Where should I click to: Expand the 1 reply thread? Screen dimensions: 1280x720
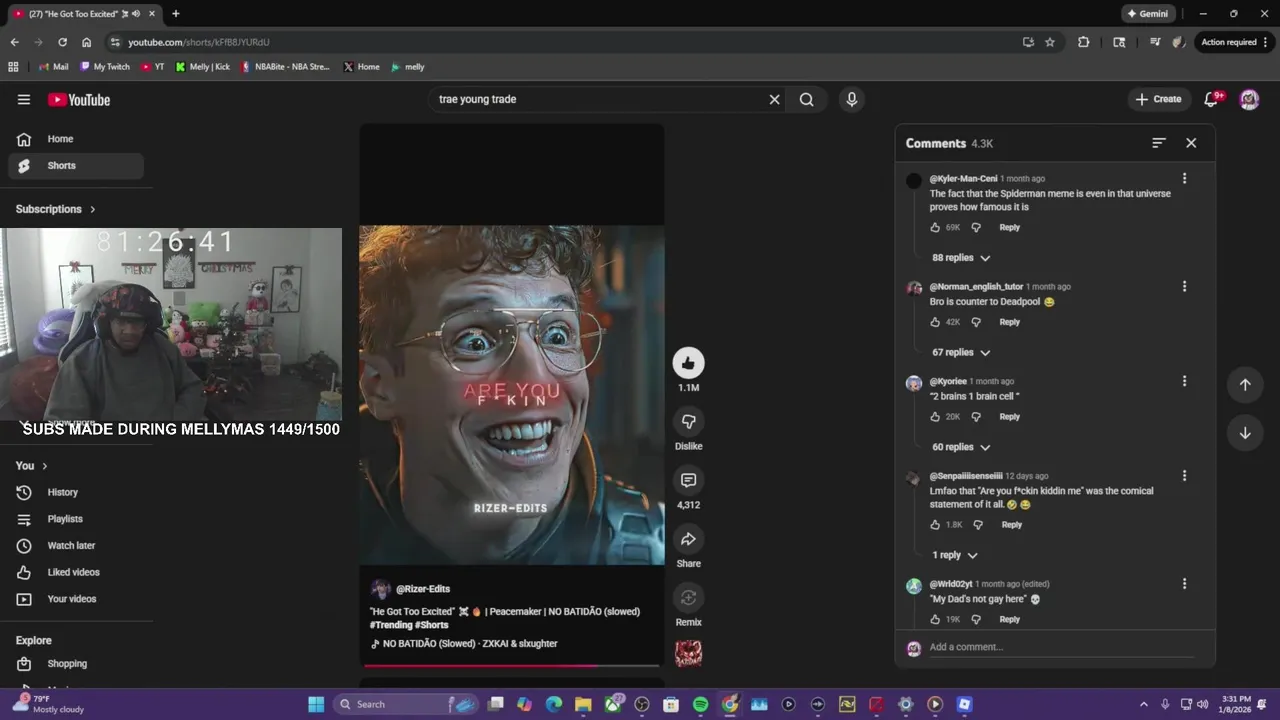pyautogui.click(x=954, y=555)
